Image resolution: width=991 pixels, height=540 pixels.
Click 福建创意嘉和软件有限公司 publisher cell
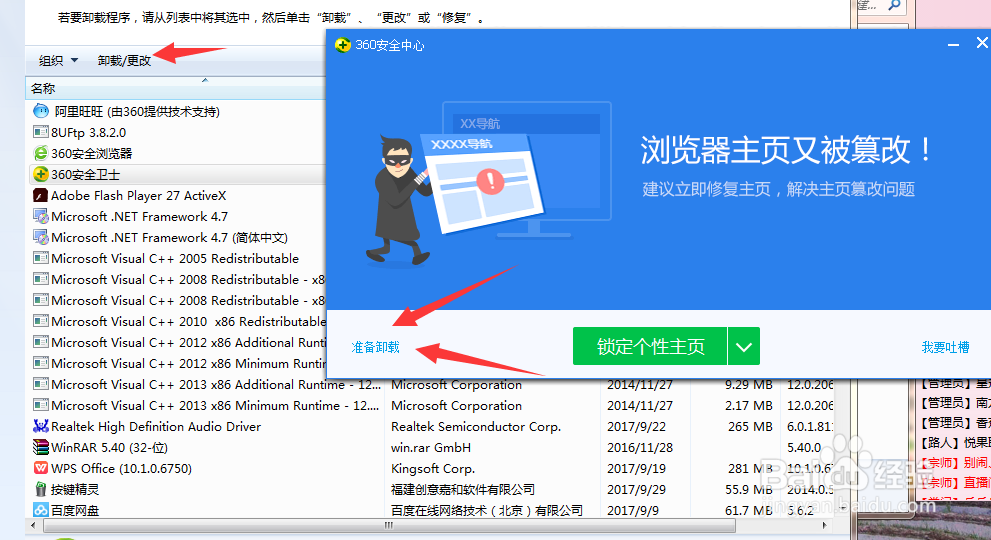463,489
